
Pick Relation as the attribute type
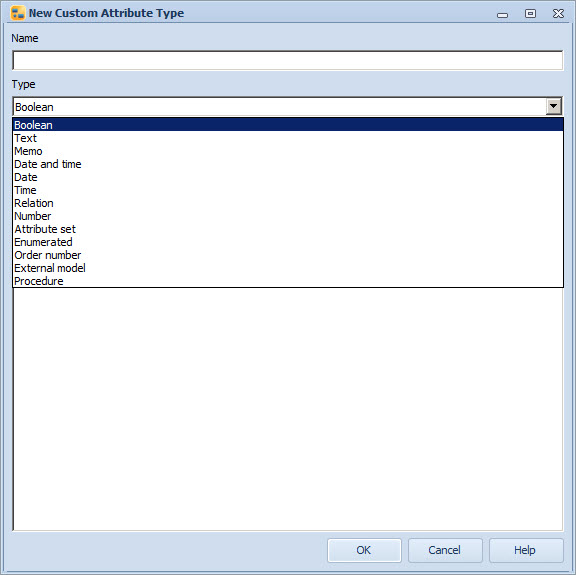288,203
